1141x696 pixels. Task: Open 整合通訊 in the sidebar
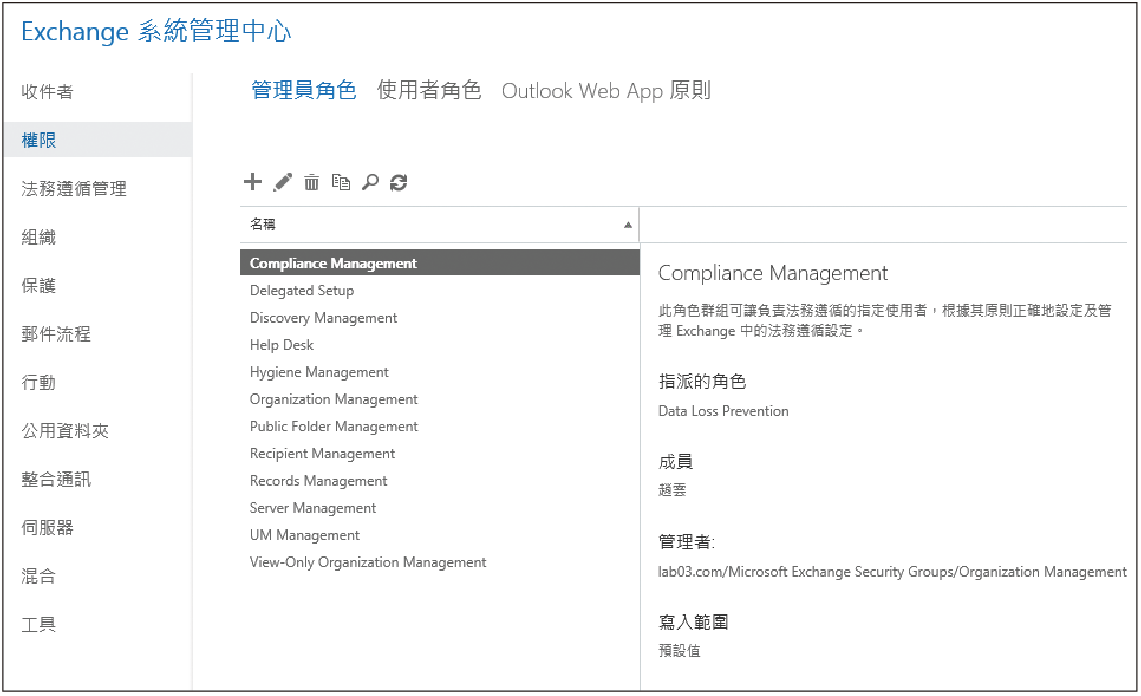coord(56,479)
